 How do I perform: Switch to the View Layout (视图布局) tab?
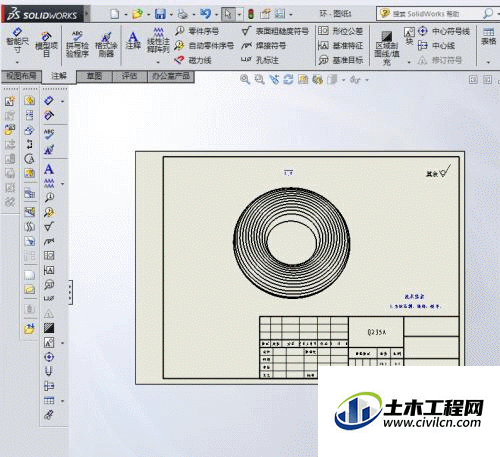(21, 76)
